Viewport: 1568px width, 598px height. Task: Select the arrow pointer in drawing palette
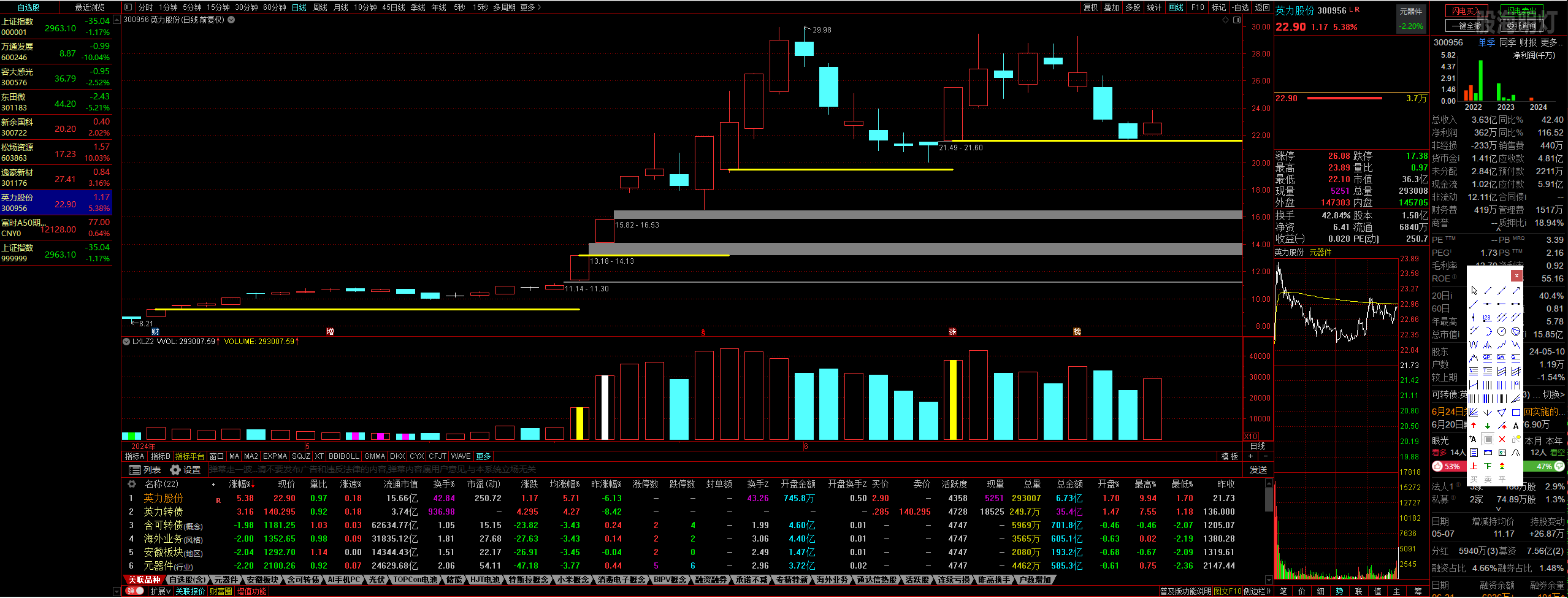click(x=1474, y=291)
